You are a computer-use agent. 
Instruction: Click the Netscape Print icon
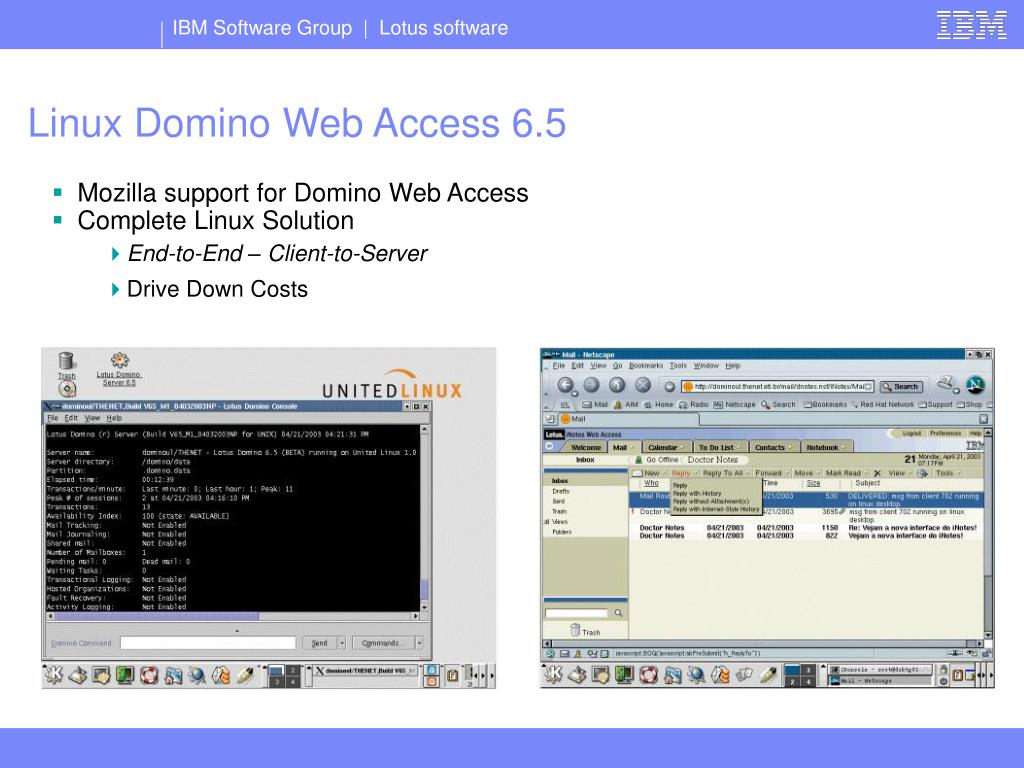pyautogui.click(x=945, y=384)
